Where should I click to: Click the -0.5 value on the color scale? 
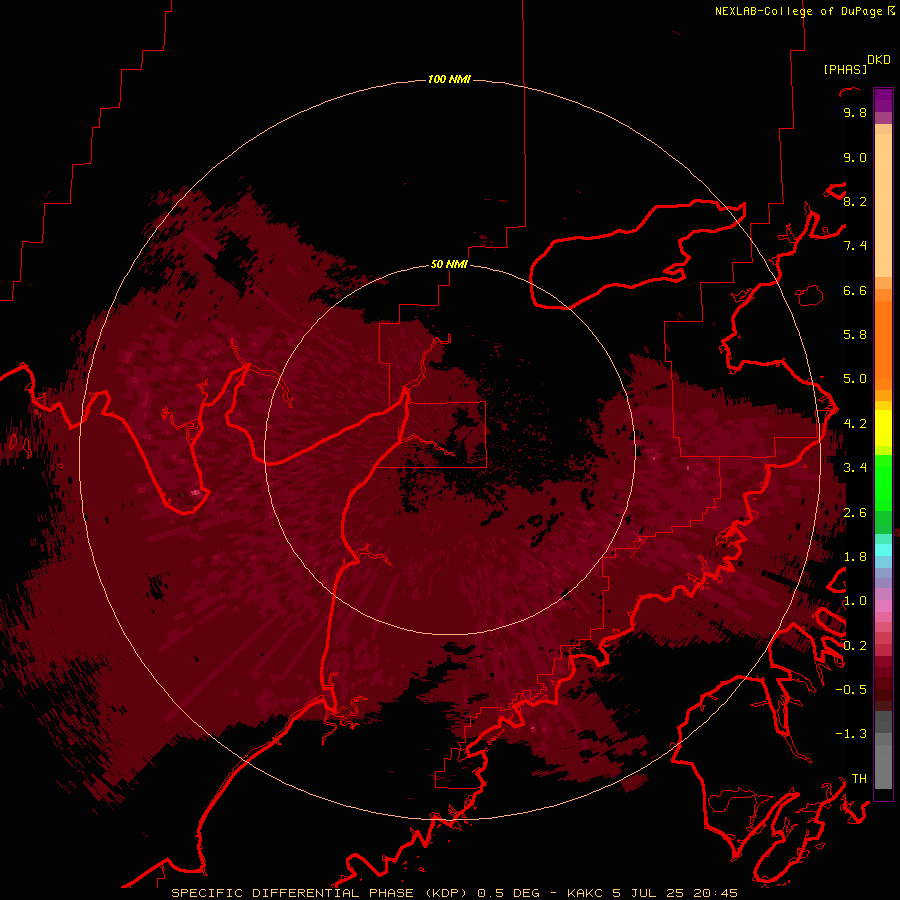click(851, 690)
